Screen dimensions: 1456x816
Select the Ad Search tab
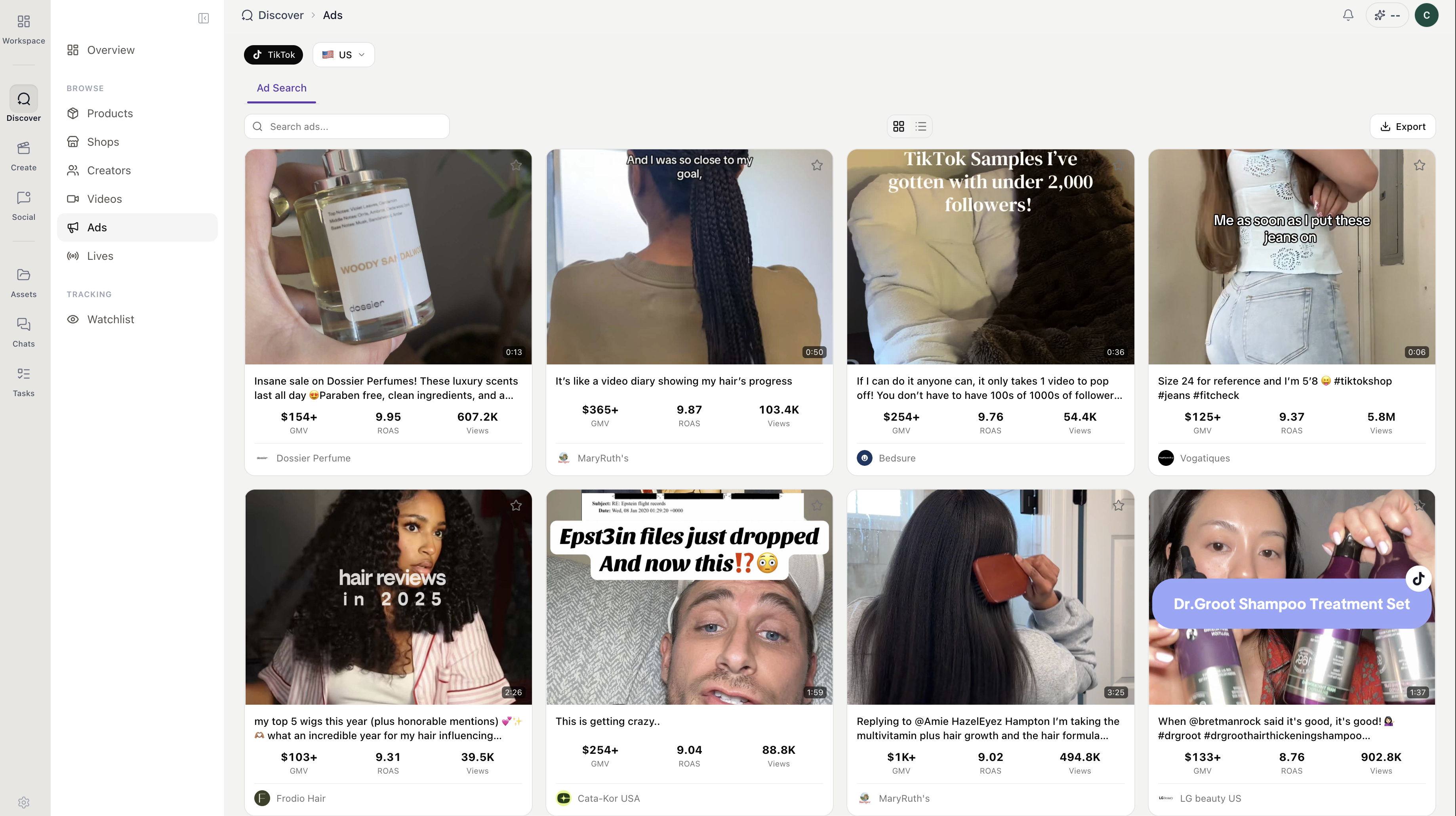coord(282,88)
